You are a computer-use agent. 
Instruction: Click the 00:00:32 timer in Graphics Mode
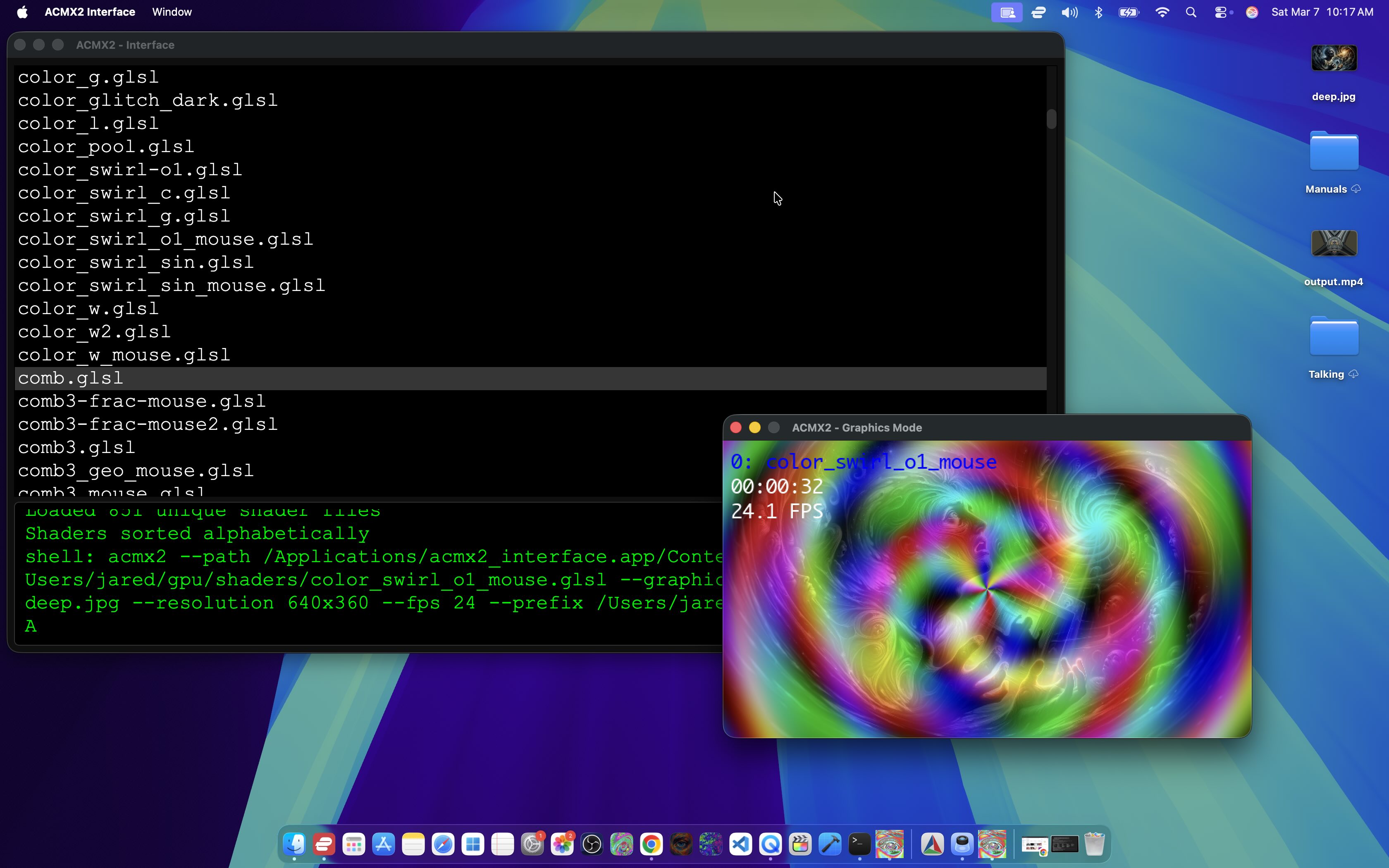777,486
